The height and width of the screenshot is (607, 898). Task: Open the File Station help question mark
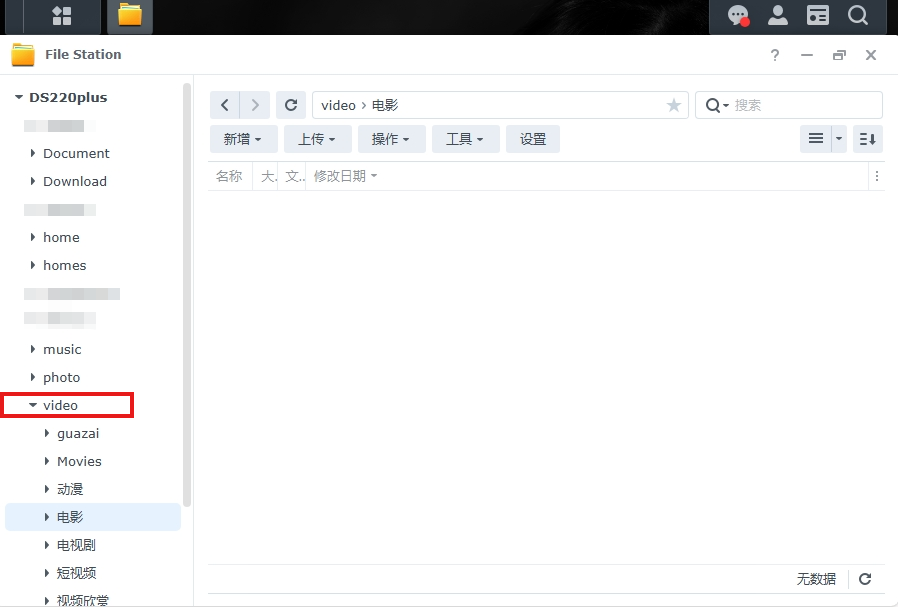click(x=775, y=55)
